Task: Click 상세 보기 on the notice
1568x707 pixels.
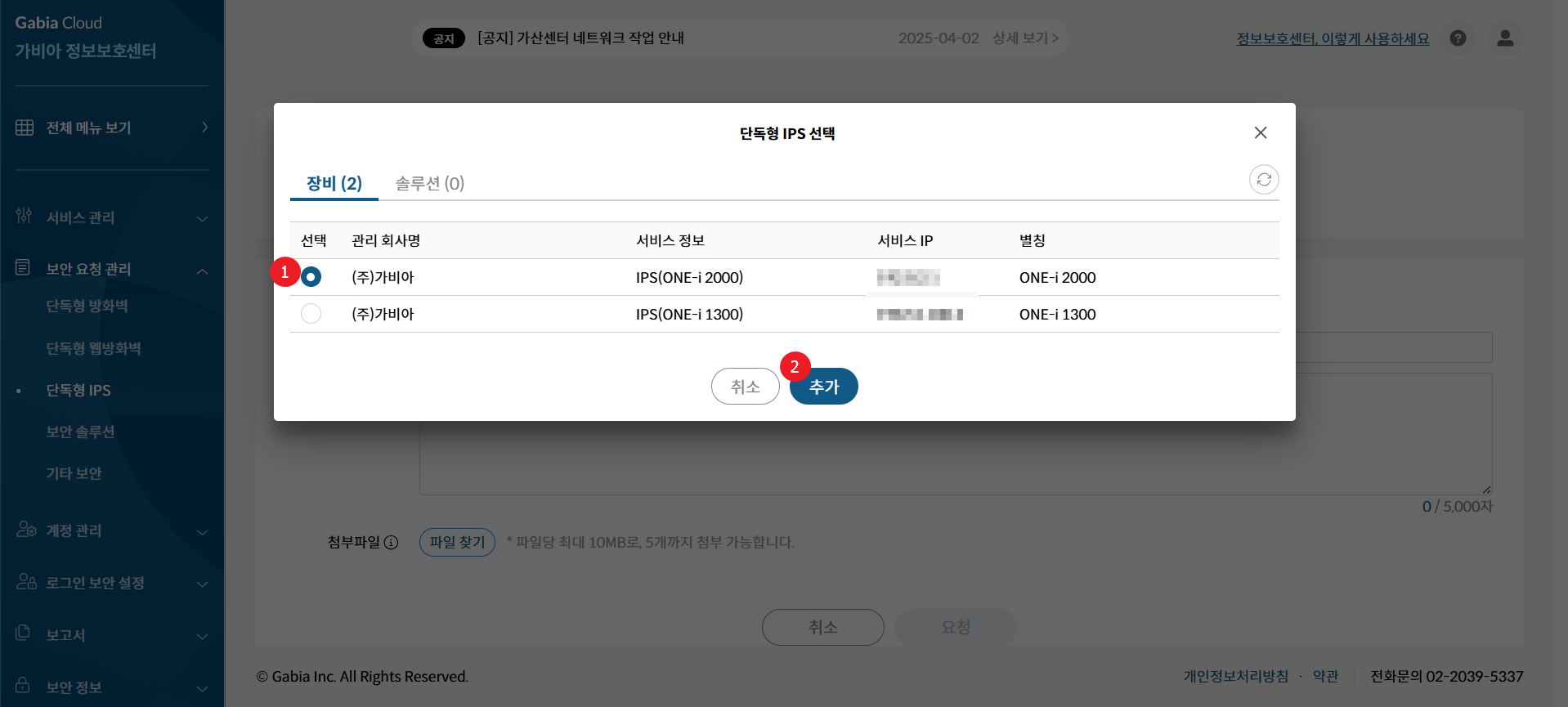Action: pos(1025,38)
